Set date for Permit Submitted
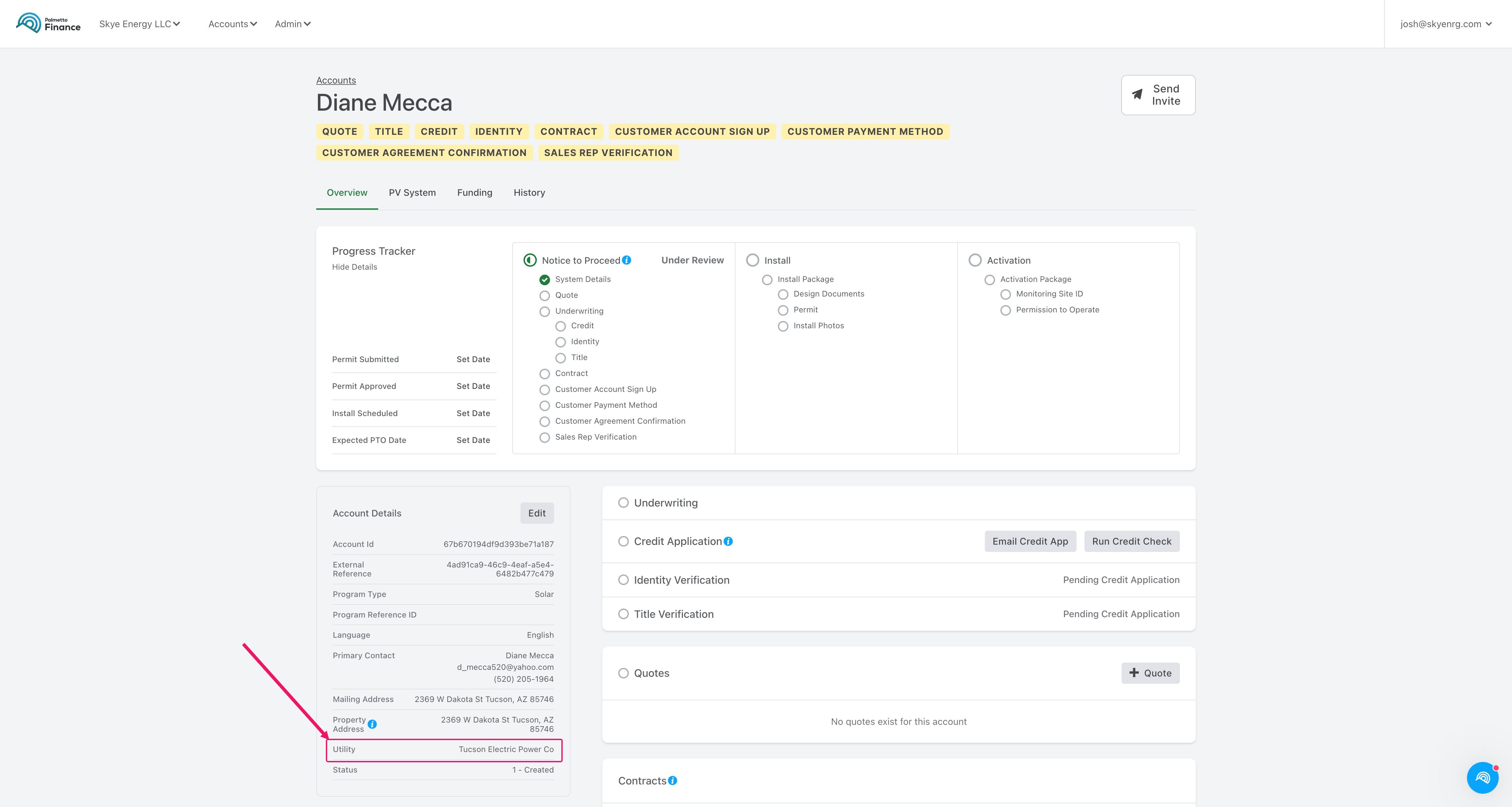The image size is (1512, 807). pos(473,359)
